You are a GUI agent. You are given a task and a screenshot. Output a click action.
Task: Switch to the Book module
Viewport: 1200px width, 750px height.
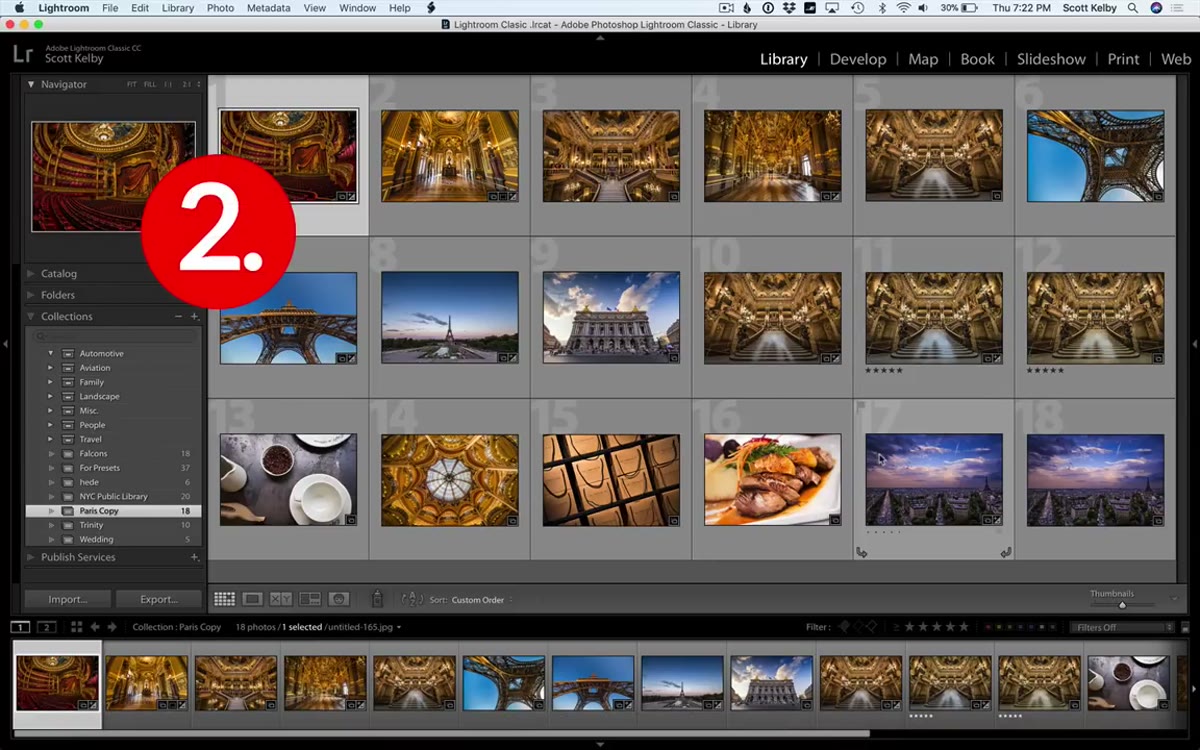(977, 59)
